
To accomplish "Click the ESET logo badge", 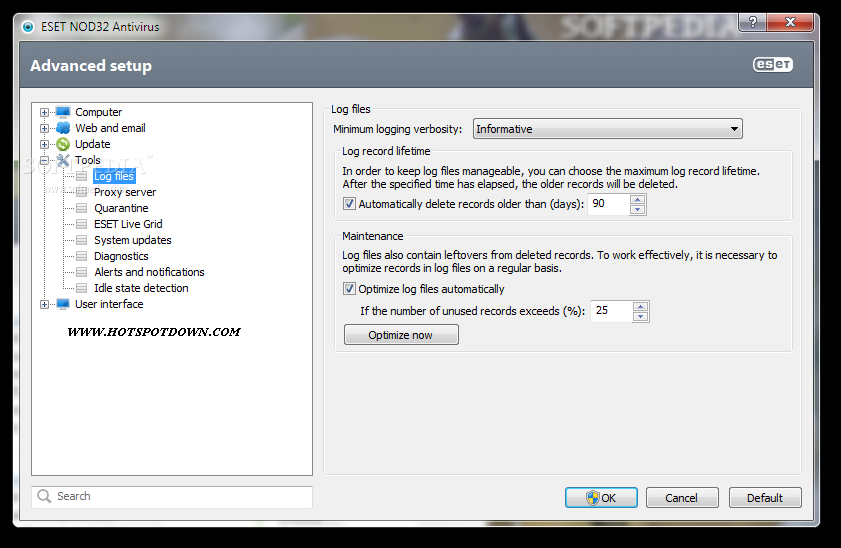I will pyautogui.click(x=773, y=65).
